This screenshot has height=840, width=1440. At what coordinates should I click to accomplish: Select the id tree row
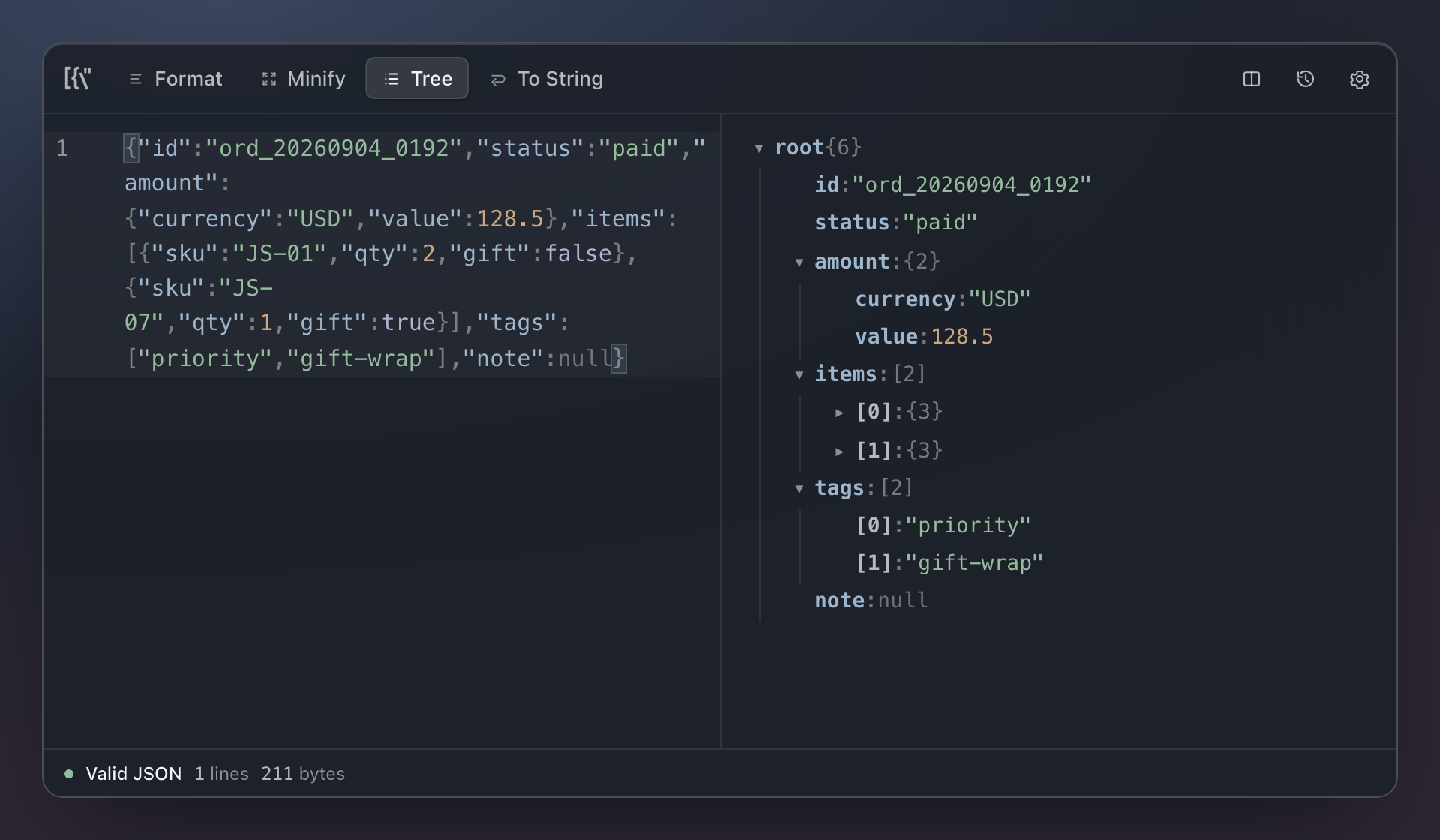[952, 184]
